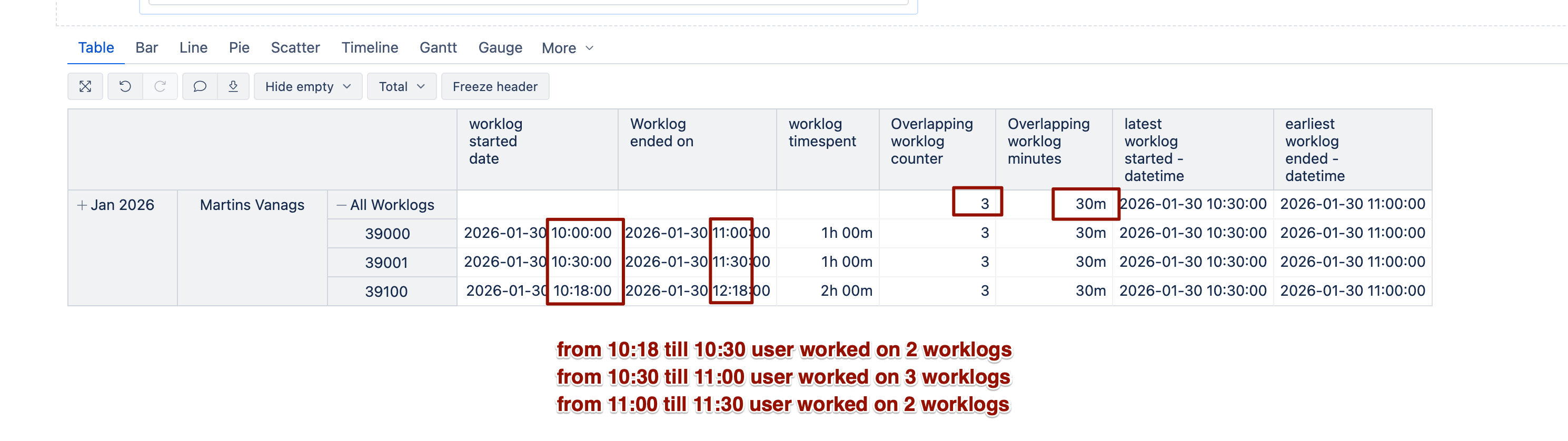
Task: Expand the Jan 2026 row
Action: tap(82, 205)
